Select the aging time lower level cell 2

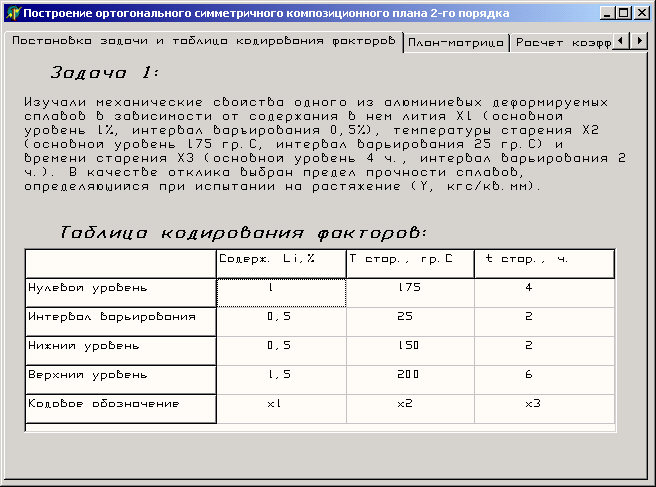point(545,351)
